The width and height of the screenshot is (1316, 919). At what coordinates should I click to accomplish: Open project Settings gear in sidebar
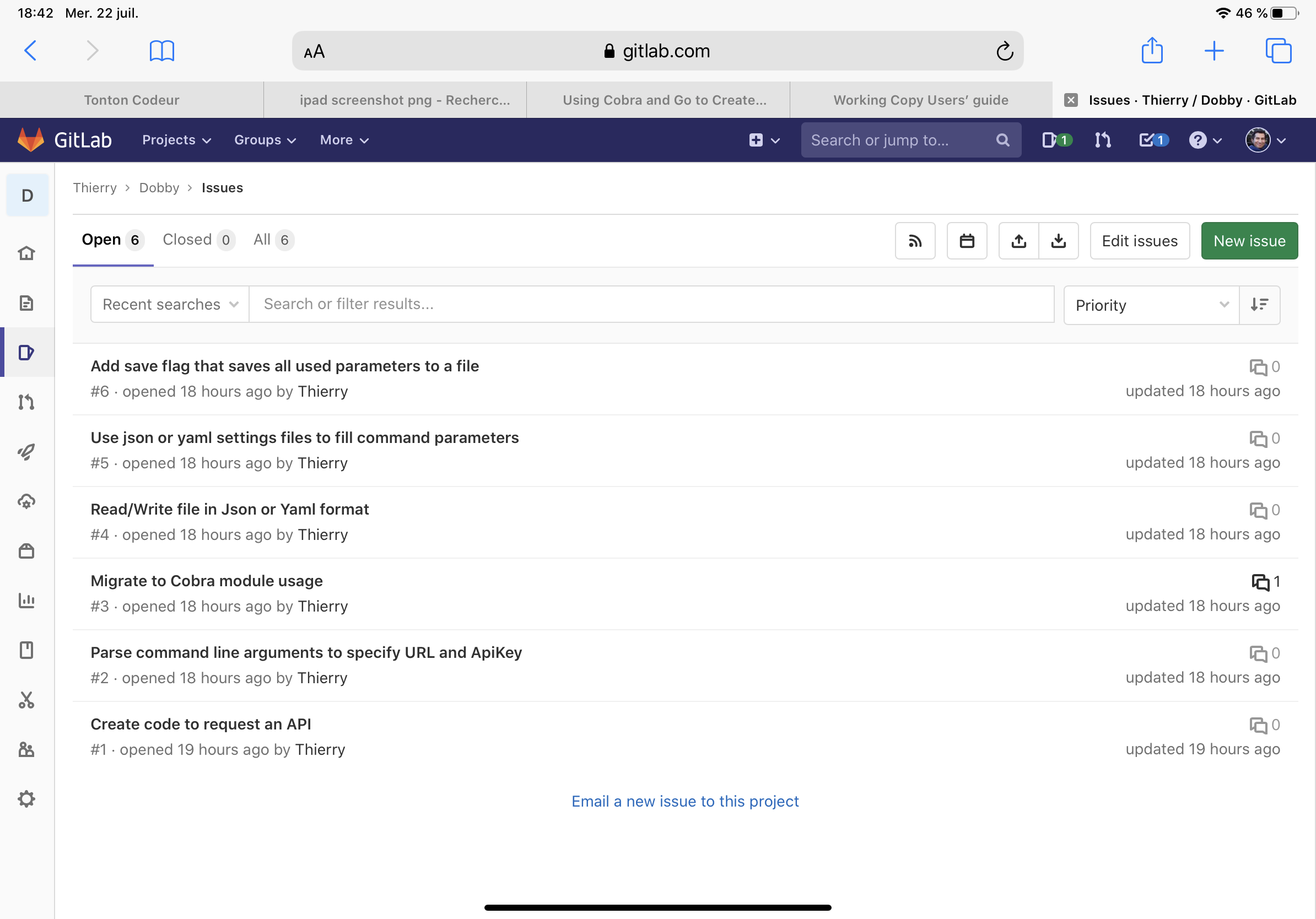point(26,799)
